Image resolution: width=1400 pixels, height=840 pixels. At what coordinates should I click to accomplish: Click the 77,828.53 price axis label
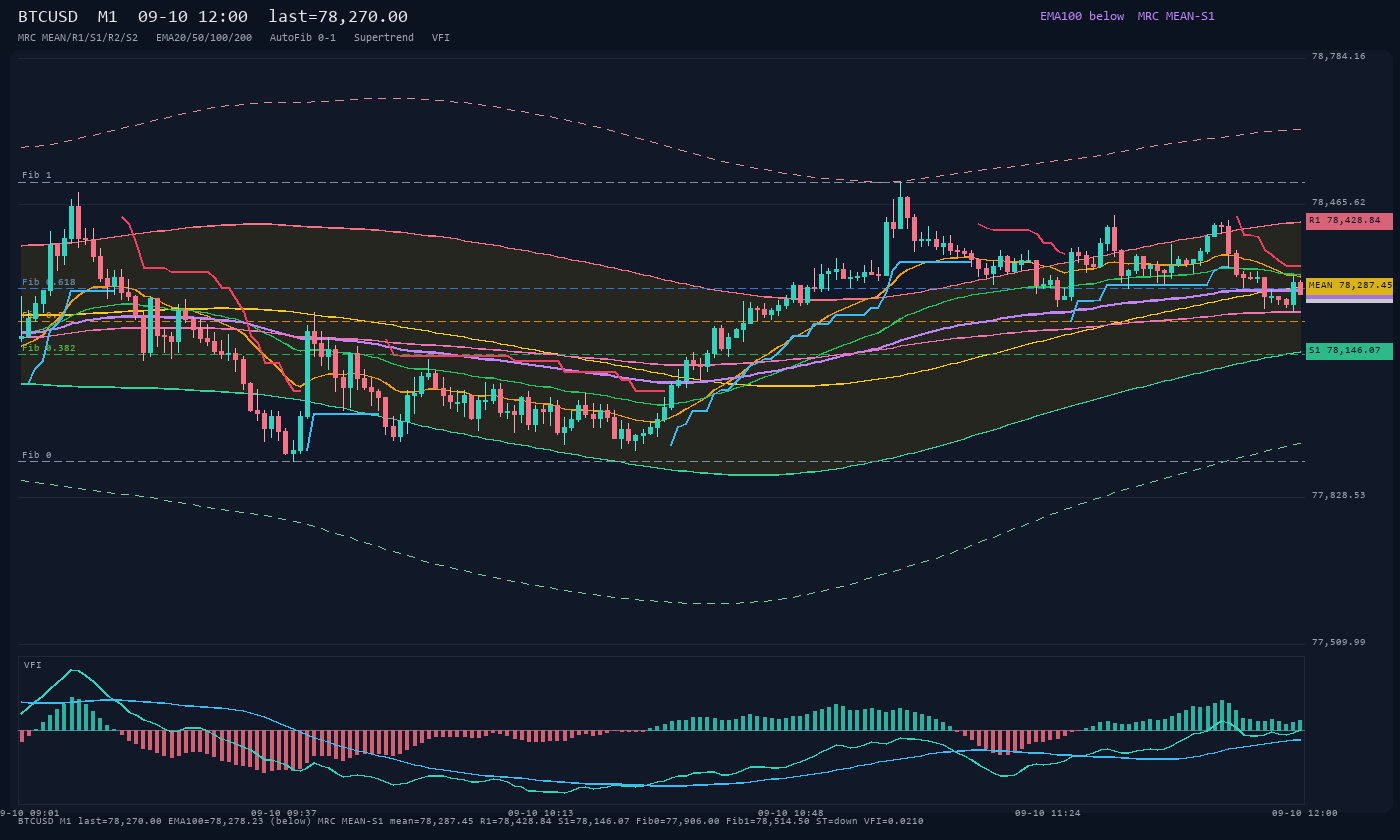pyautogui.click(x=1338, y=495)
